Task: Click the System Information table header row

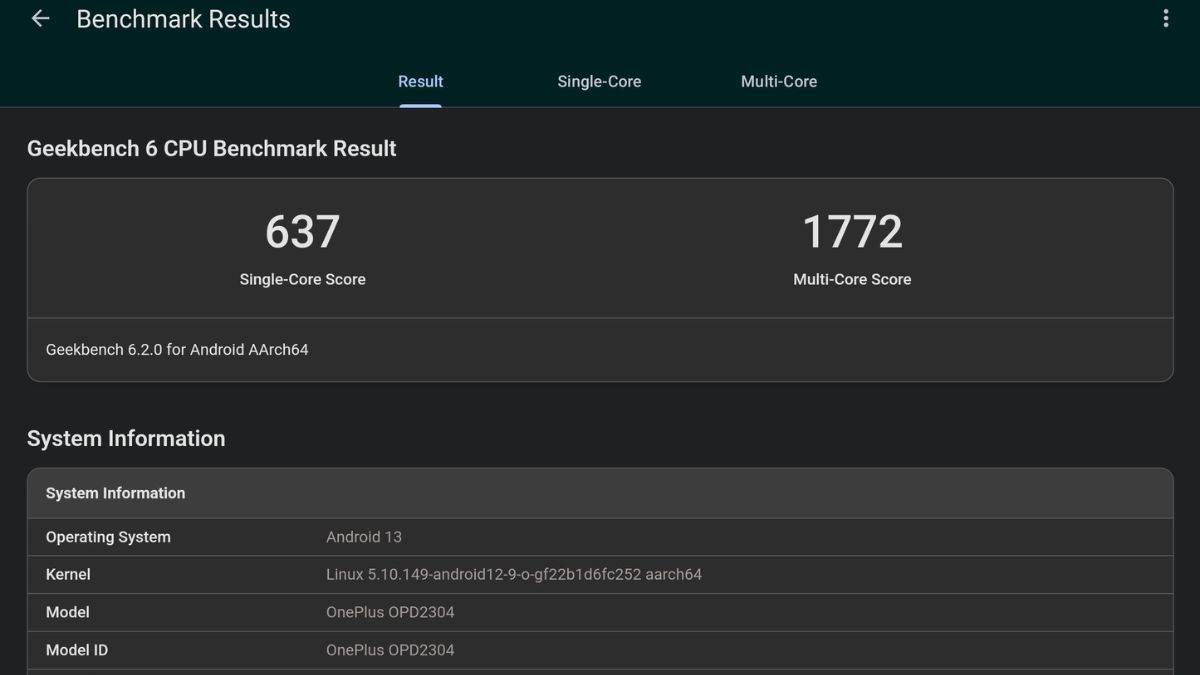Action: point(600,493)
